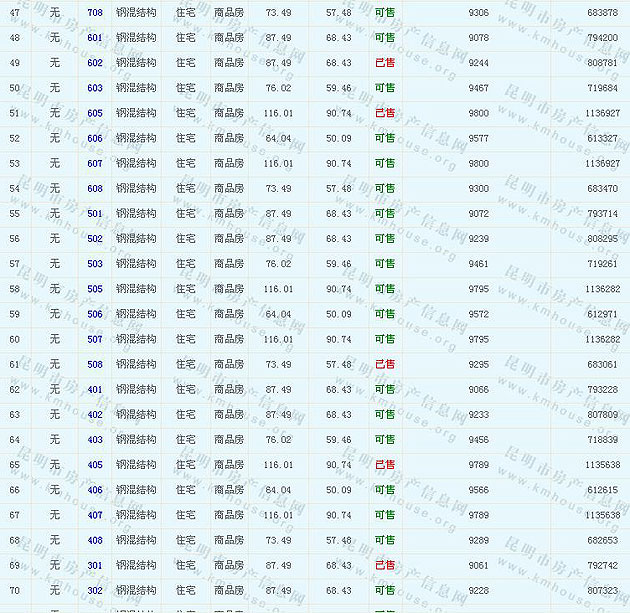Viewport: 630px width, 613px height.
Task: Select room 501 link
Action: point(95,214)
